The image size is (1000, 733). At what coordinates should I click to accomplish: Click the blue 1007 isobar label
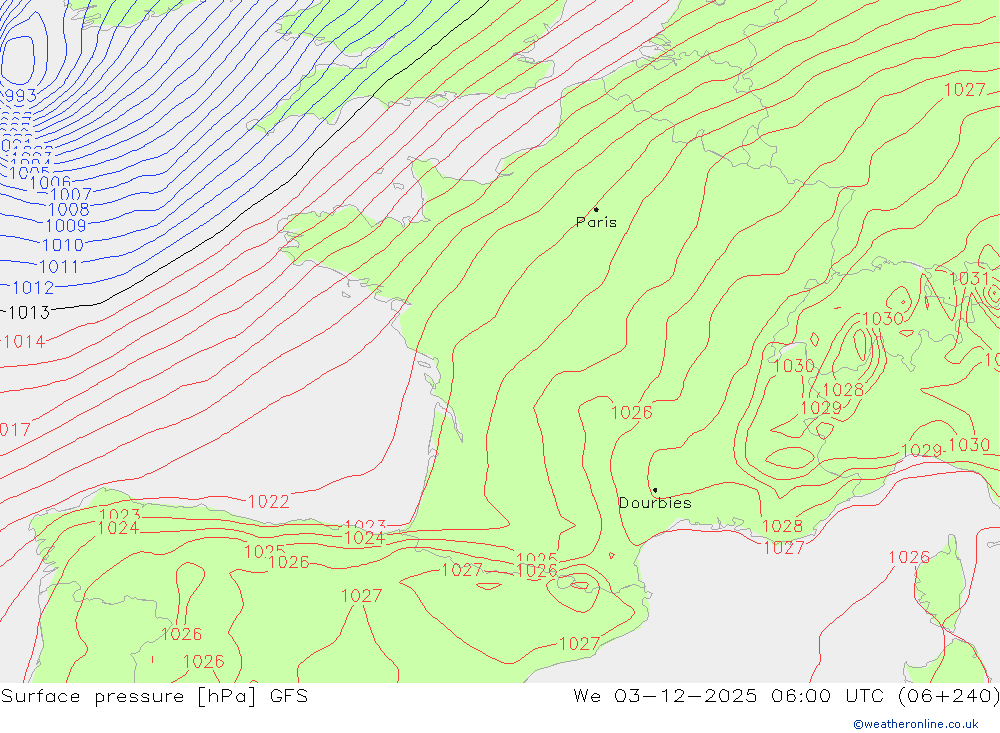tap(71, 195)
